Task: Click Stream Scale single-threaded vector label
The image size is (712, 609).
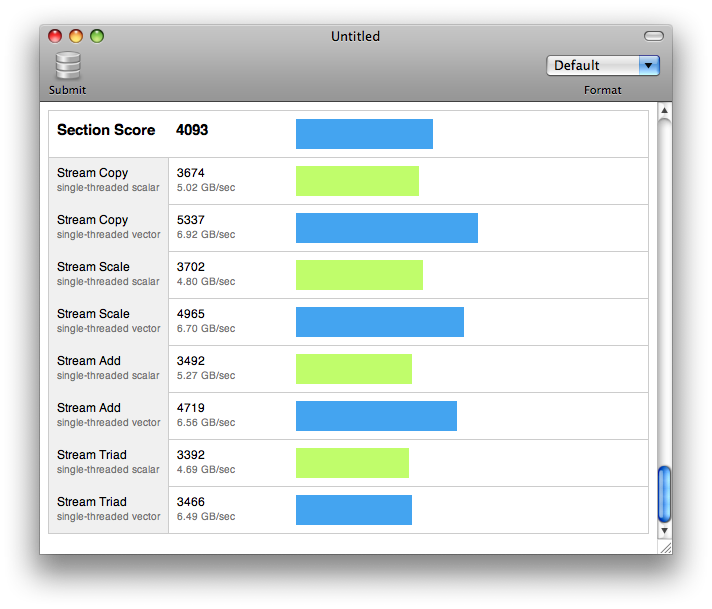Action: (109, 321)
